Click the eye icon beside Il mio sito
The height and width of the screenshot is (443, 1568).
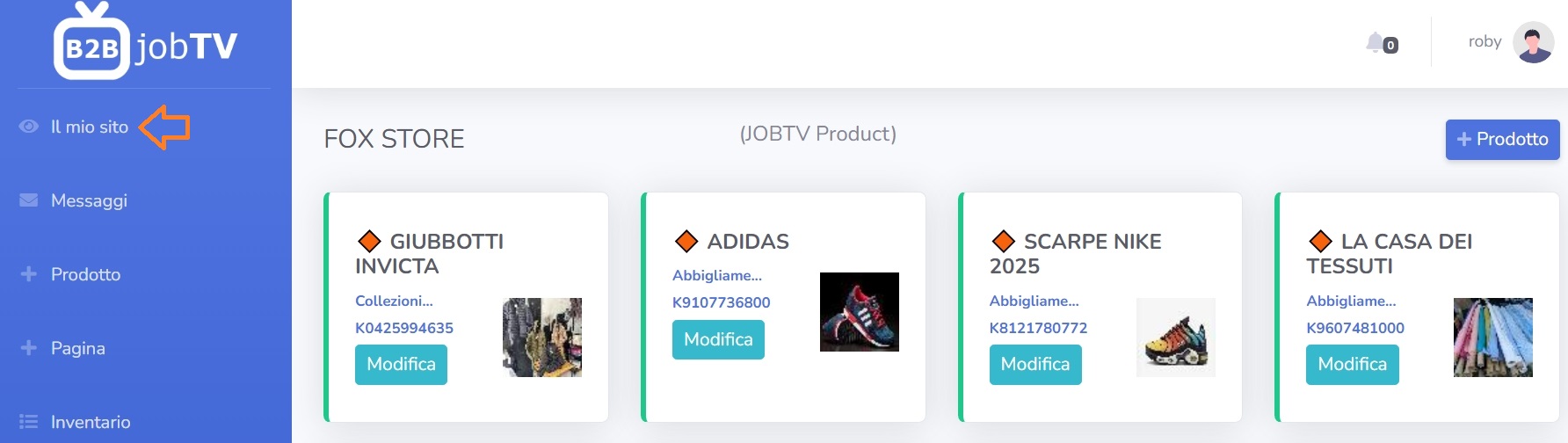29,127
